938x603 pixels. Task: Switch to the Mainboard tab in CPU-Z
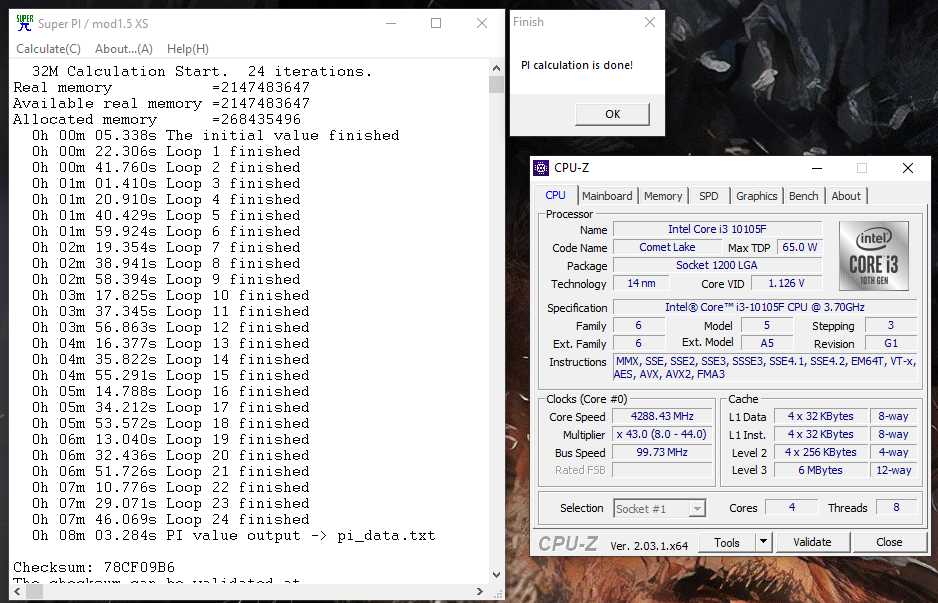[607, 196]
